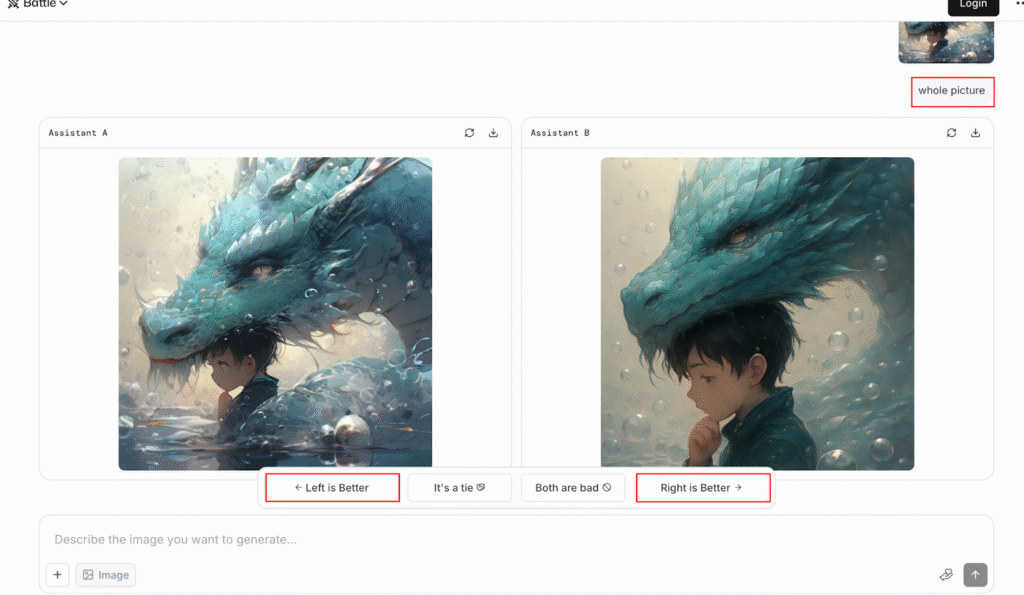
Task: Open the three-dot menu beside Login
Action: pyautogui.click(x=1018, y=5)
